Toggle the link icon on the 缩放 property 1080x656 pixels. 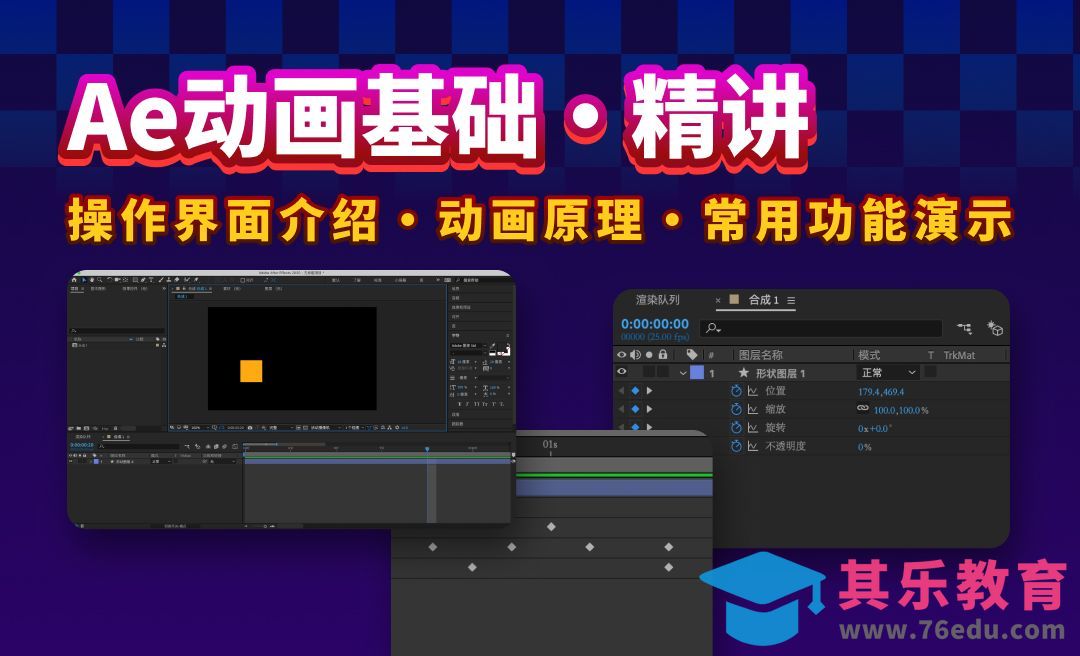862,409
